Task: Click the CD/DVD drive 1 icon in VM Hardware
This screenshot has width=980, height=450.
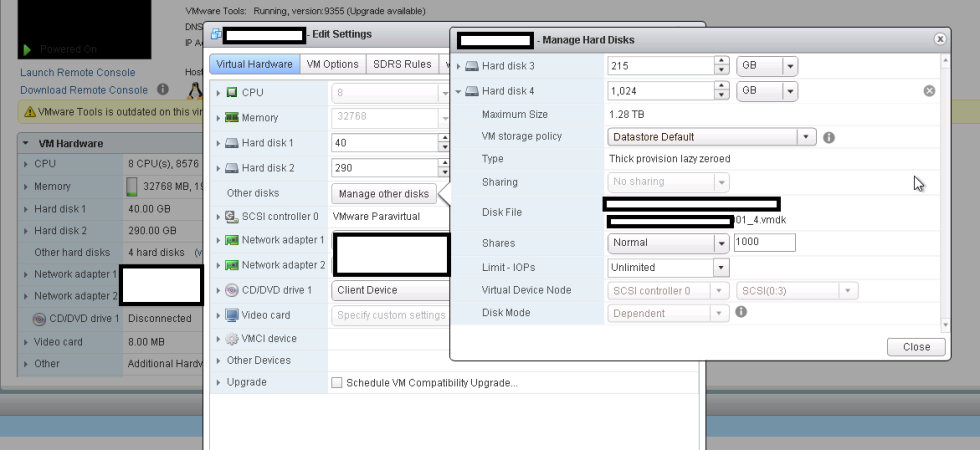Action: [39, 319]
